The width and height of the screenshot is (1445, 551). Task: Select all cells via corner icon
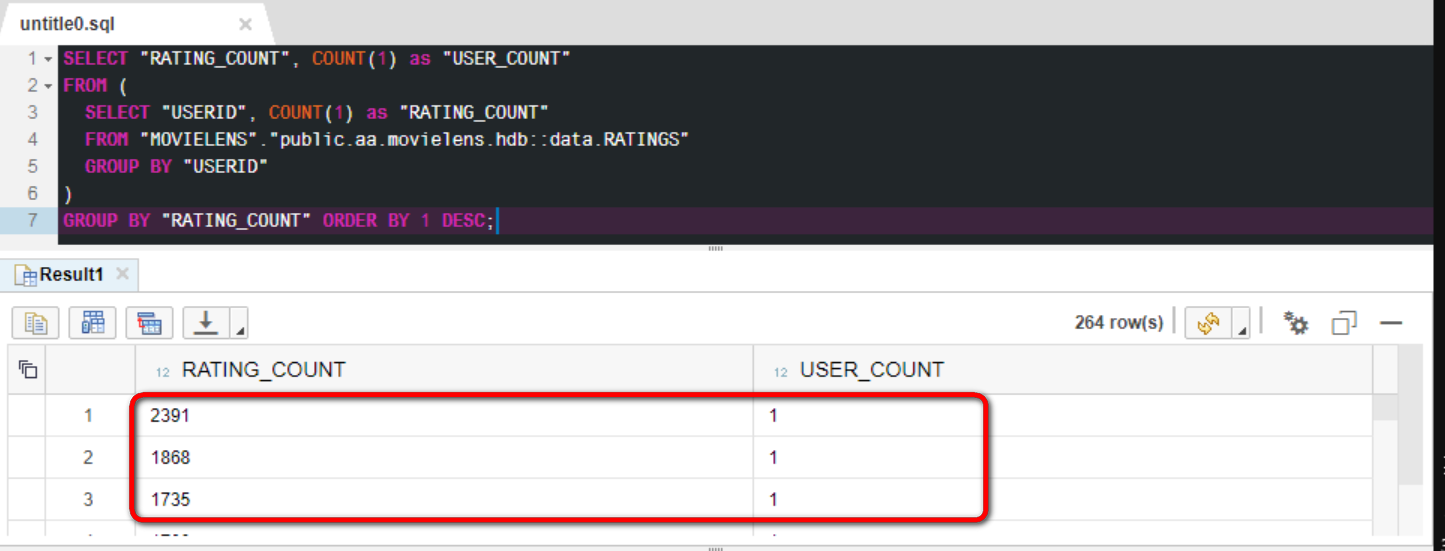click(28, 370)
